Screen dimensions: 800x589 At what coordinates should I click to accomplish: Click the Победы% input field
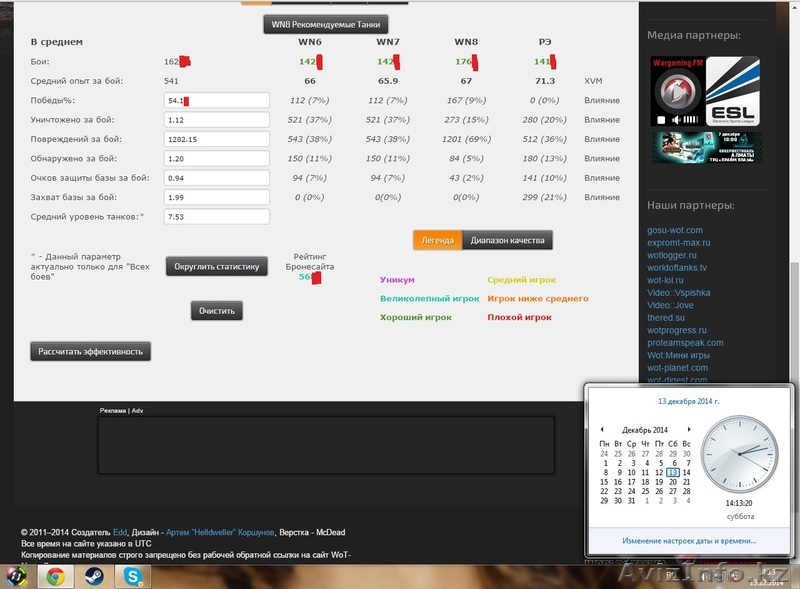(x=217, y=101)
